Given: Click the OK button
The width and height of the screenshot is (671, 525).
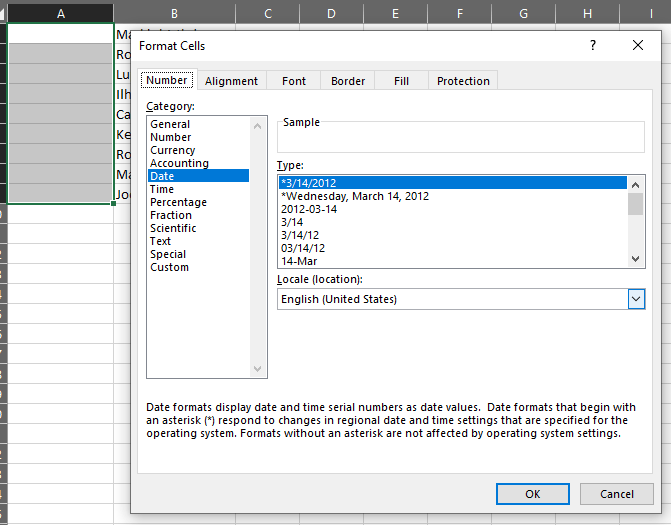Looking at the screenshot, I should pos(532,494).
